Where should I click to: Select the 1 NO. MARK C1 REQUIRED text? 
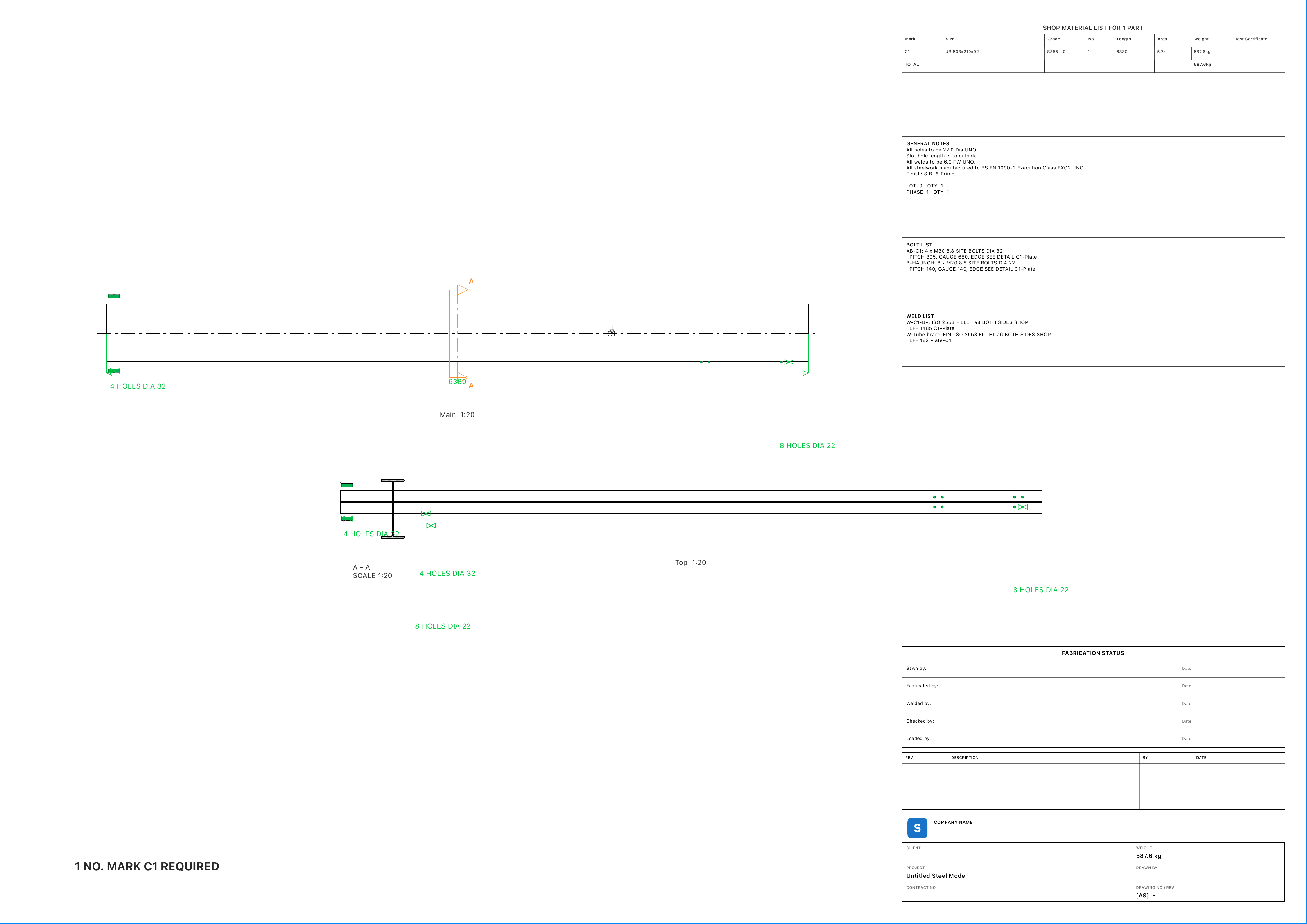click(x=147, y=867)
